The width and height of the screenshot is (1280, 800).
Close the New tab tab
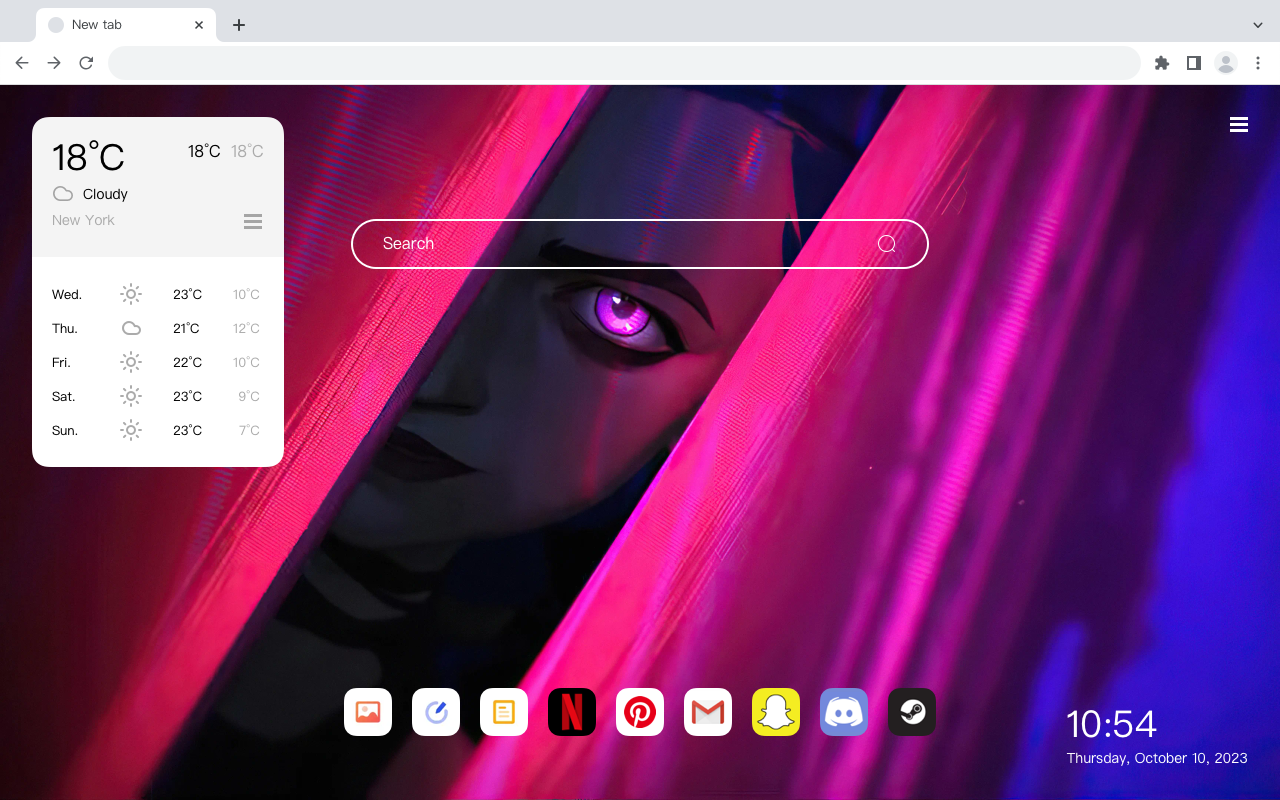[199, 25]
